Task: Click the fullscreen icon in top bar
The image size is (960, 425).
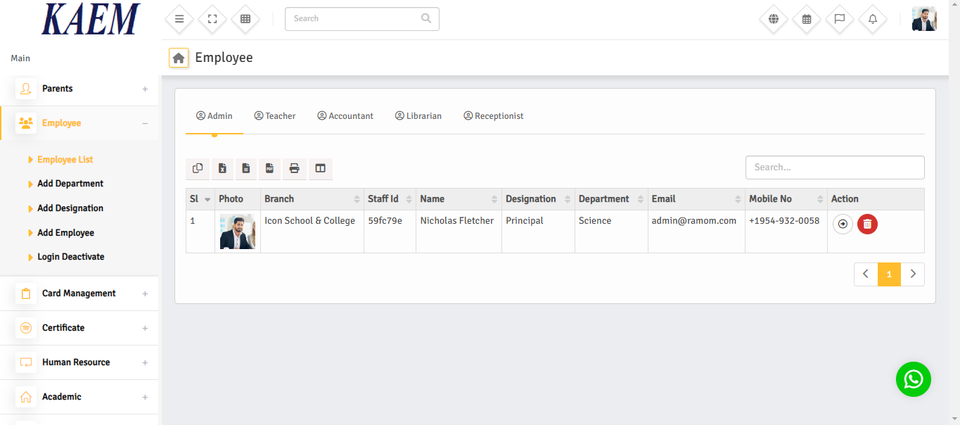Action: tap(212, 19)
